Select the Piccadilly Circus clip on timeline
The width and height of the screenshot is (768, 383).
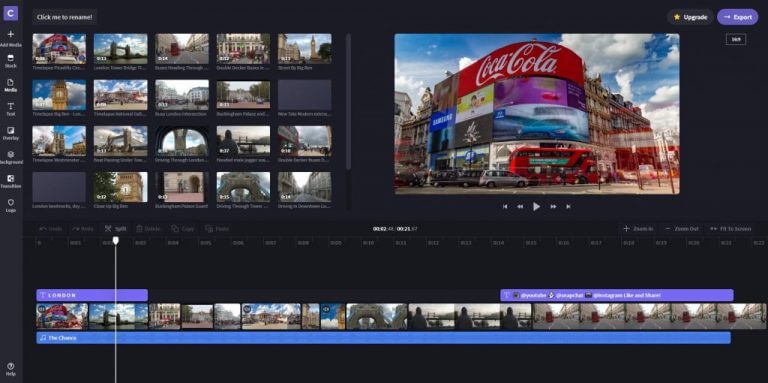pyautogui.click(x=62, y=316)
